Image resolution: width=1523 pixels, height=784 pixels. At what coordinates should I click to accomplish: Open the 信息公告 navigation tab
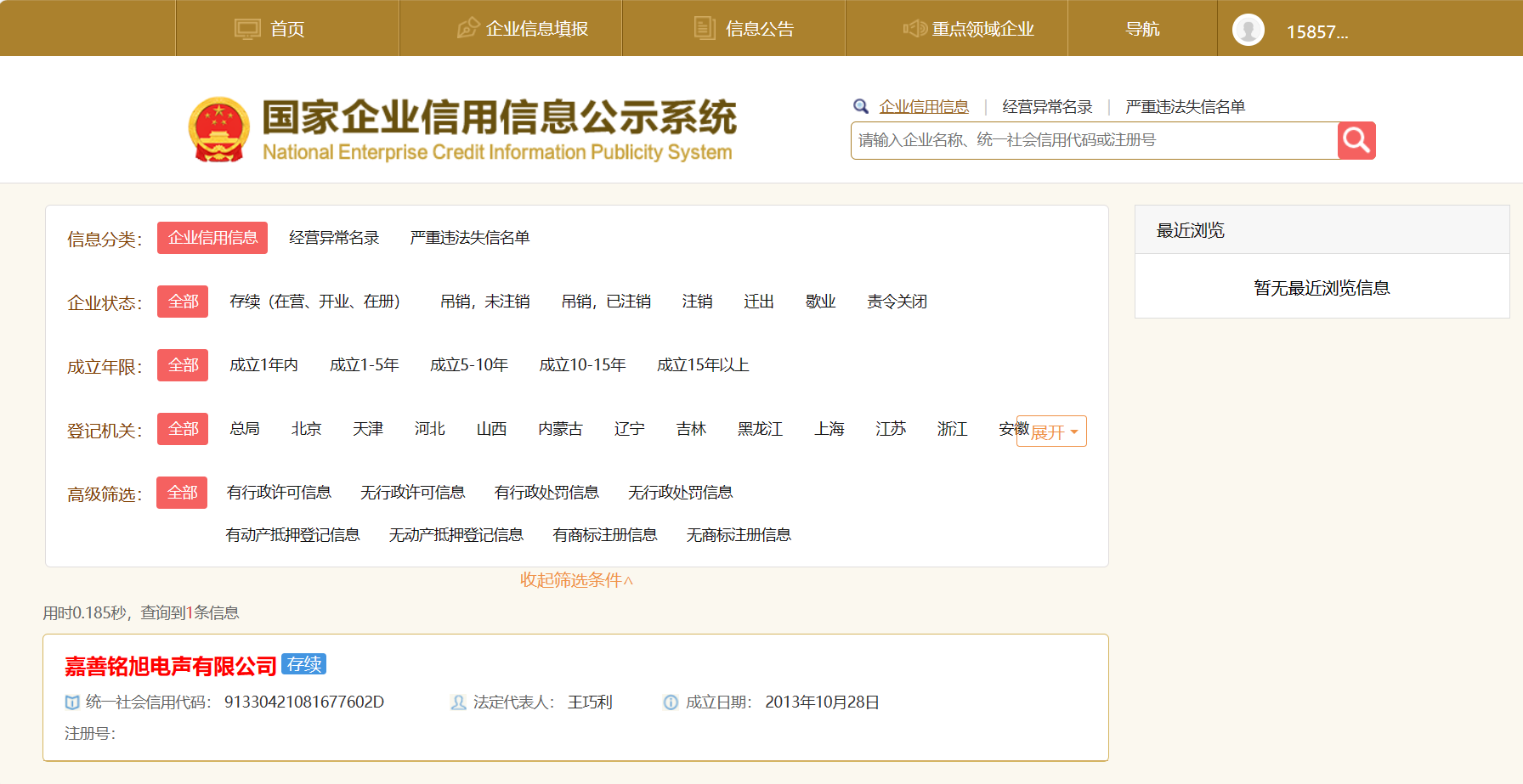click(x=734, y=28)
